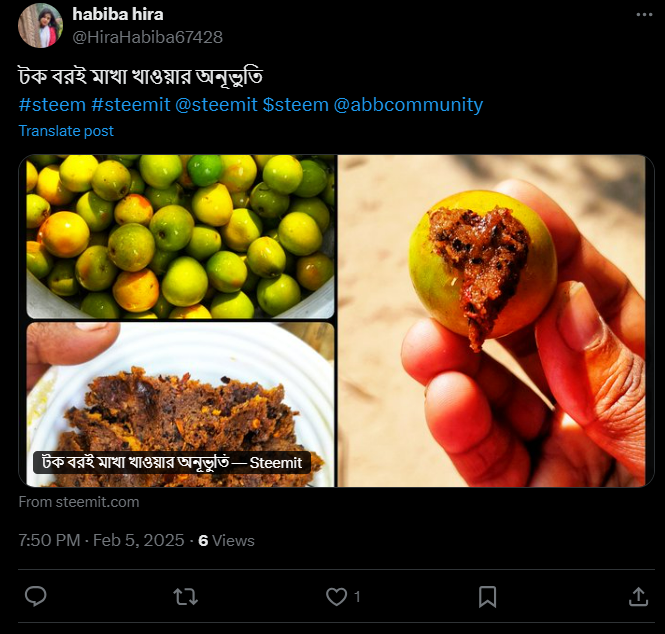Screen dimensions: 665x634
Task: Repost this tweet using retweet icon
Action: pos(185,596)
